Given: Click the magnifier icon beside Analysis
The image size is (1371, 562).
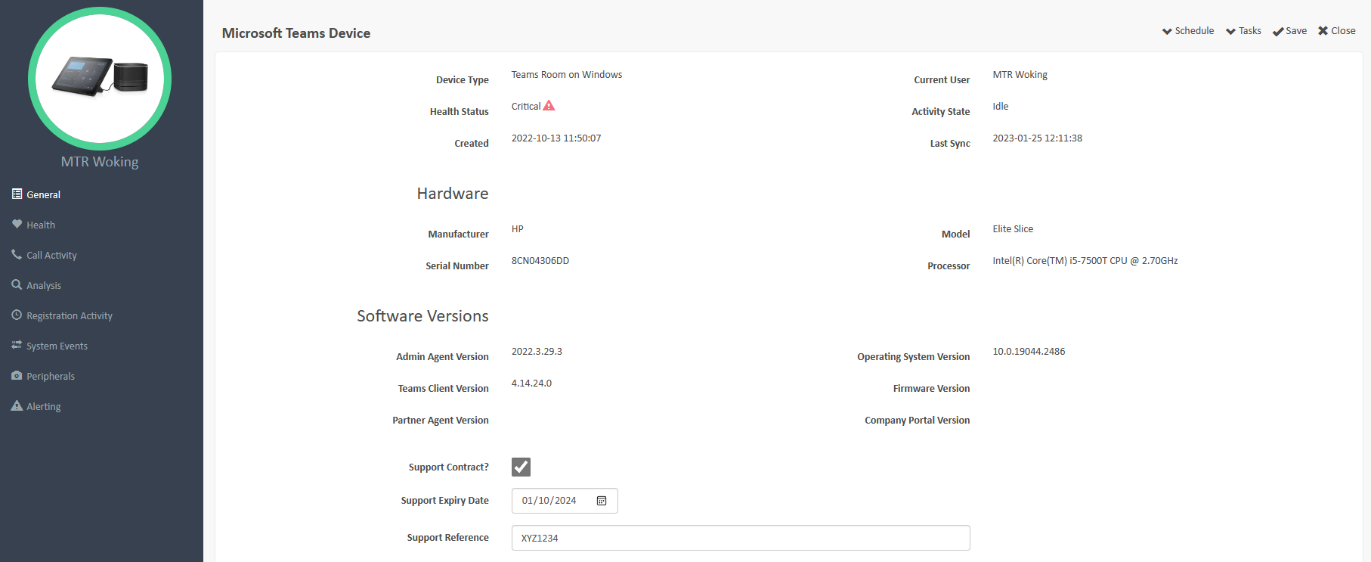Looking at the screenshot, I should pos(17,285).
